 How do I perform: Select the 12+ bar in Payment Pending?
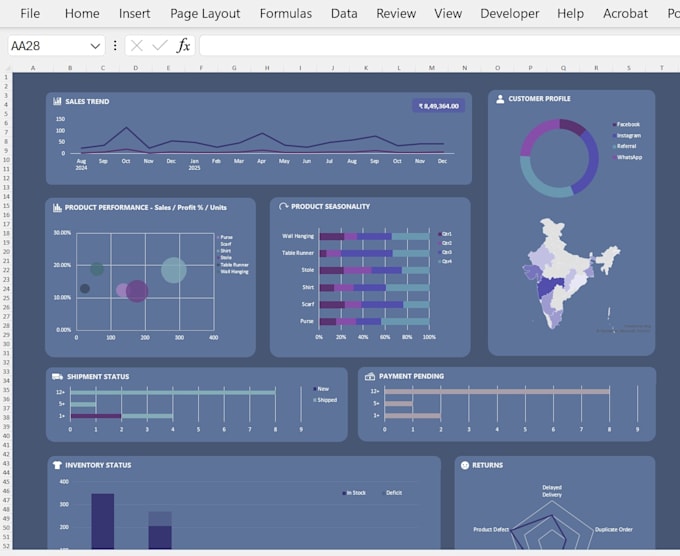click(497, 392)
